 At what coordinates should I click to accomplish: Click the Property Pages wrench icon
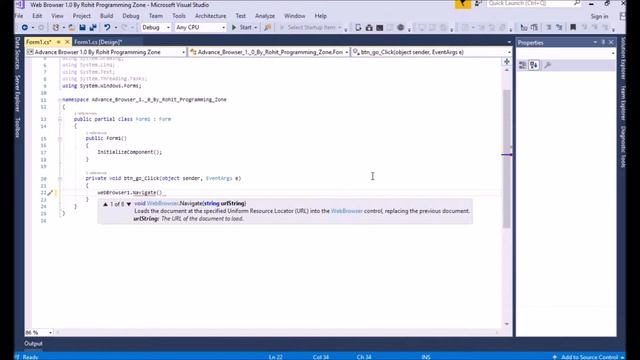(x=548, y=65)
